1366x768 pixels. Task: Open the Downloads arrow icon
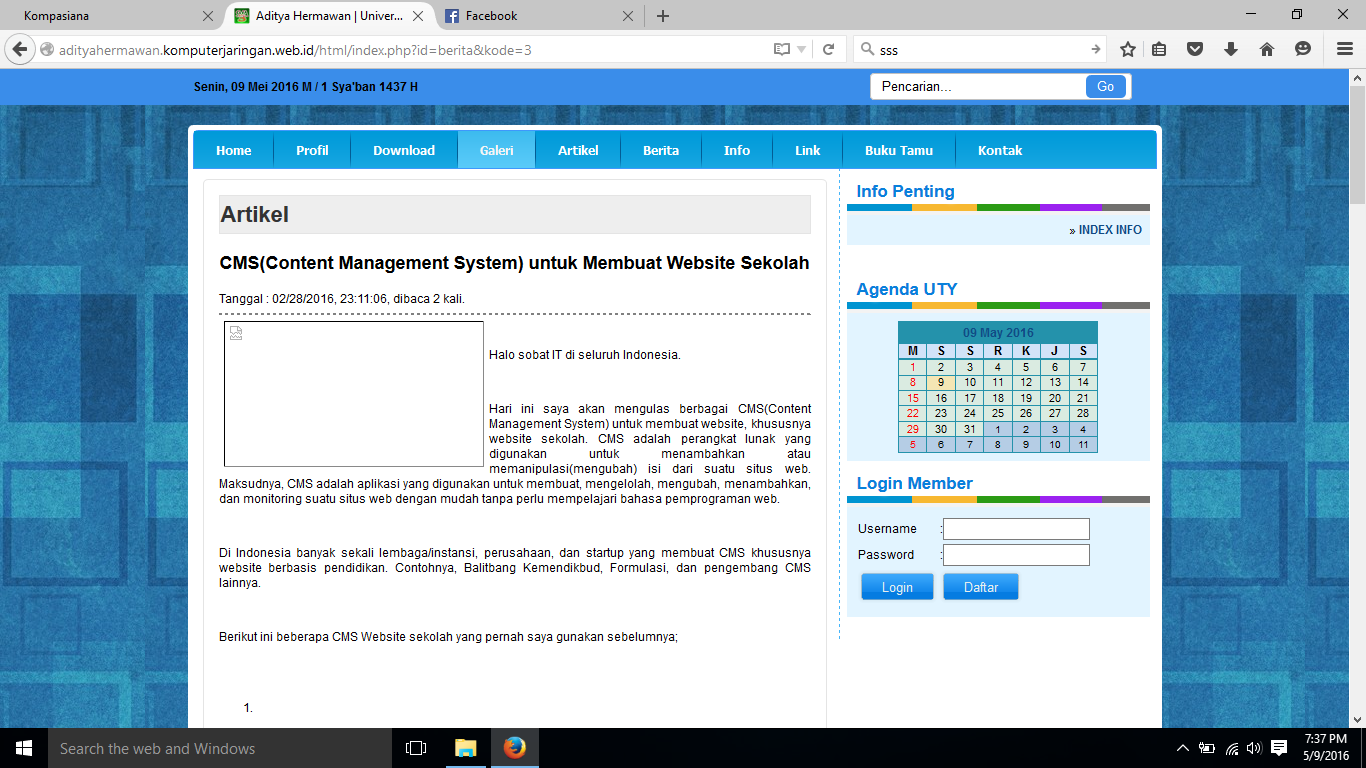click(x=1231, y=49)
